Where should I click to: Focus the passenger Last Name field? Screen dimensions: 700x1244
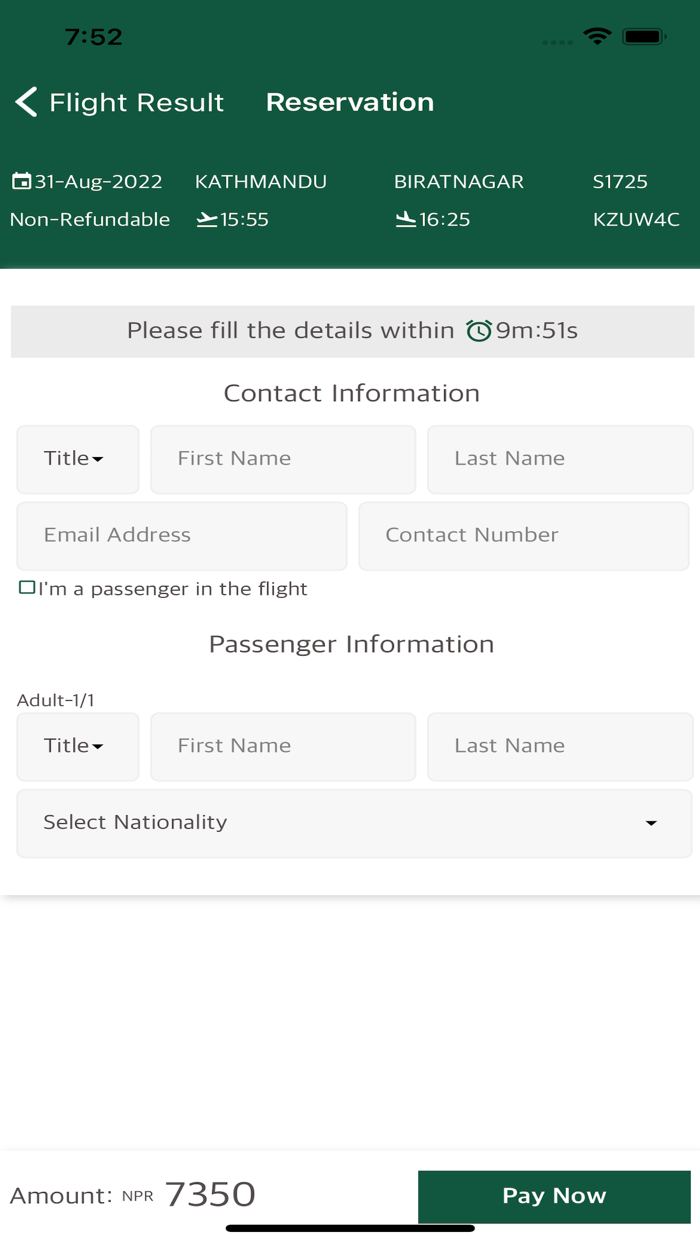coord(559,746)
